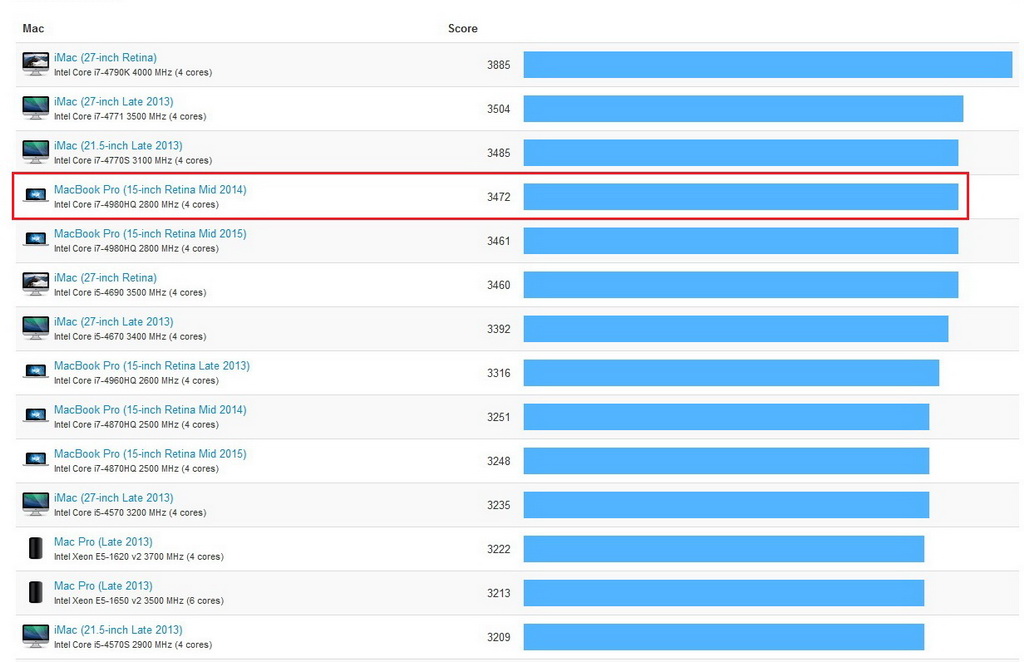Select the score value 3209
The image size is (1024, 662).
(x=498, y=637)
